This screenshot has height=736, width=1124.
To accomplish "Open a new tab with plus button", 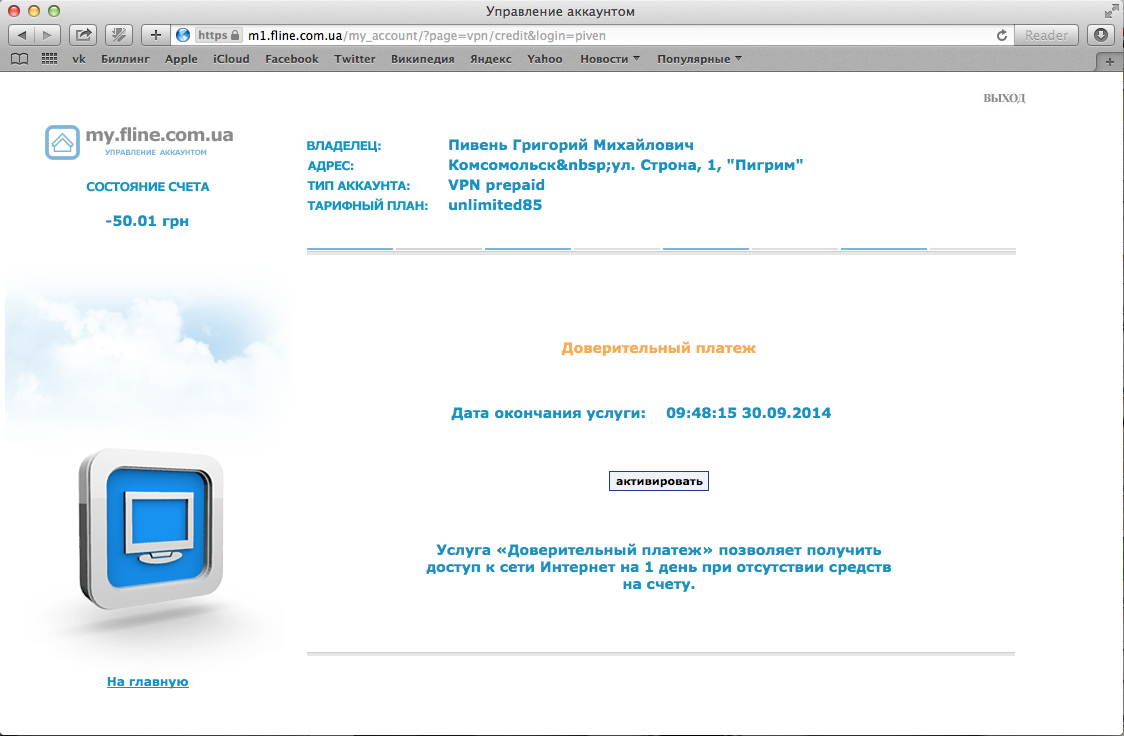I will pyautogui.click(x=1109, y=61).
